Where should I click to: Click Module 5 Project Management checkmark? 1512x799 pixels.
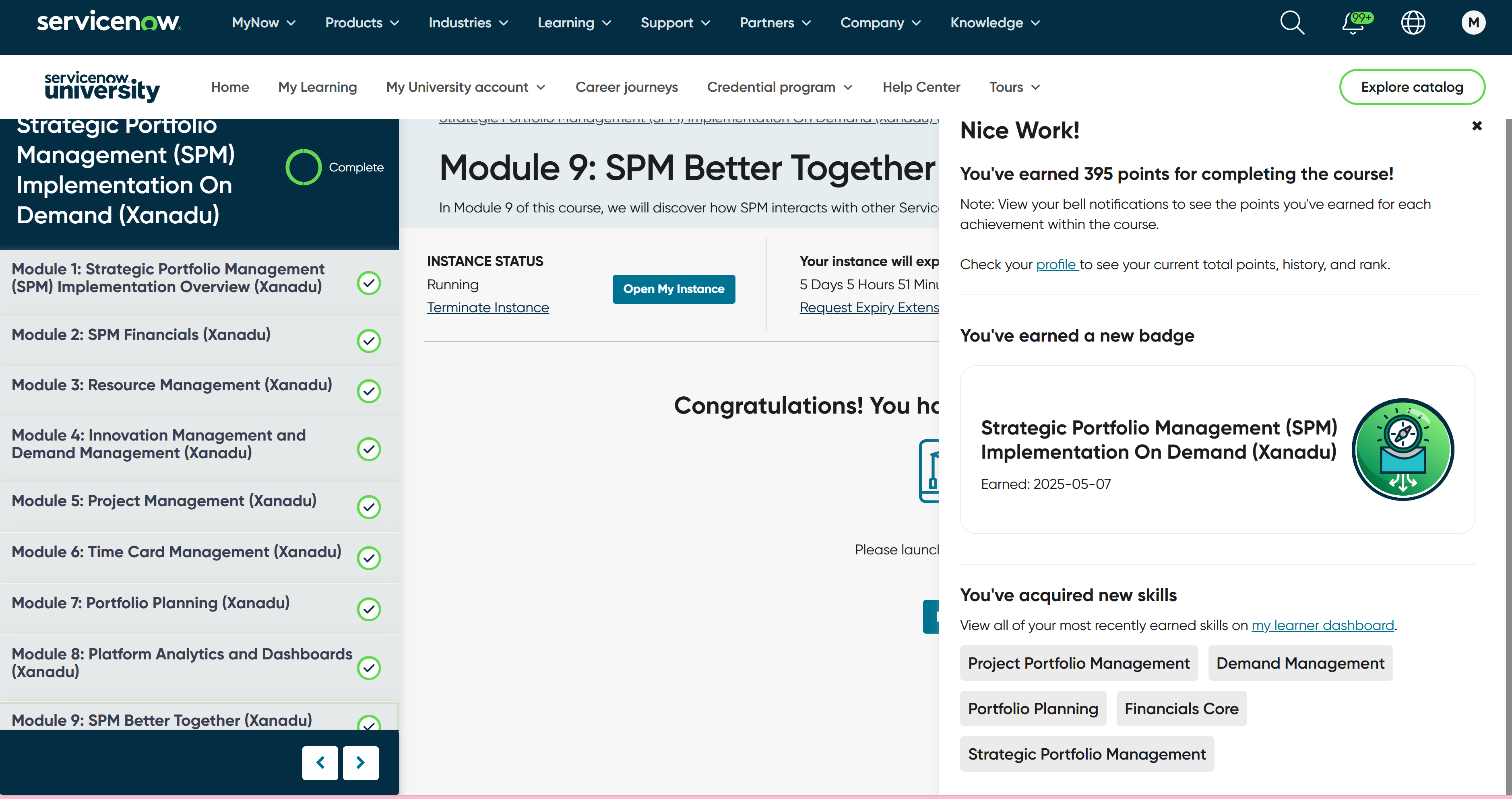pyautogui.click(x=369, y=507)
